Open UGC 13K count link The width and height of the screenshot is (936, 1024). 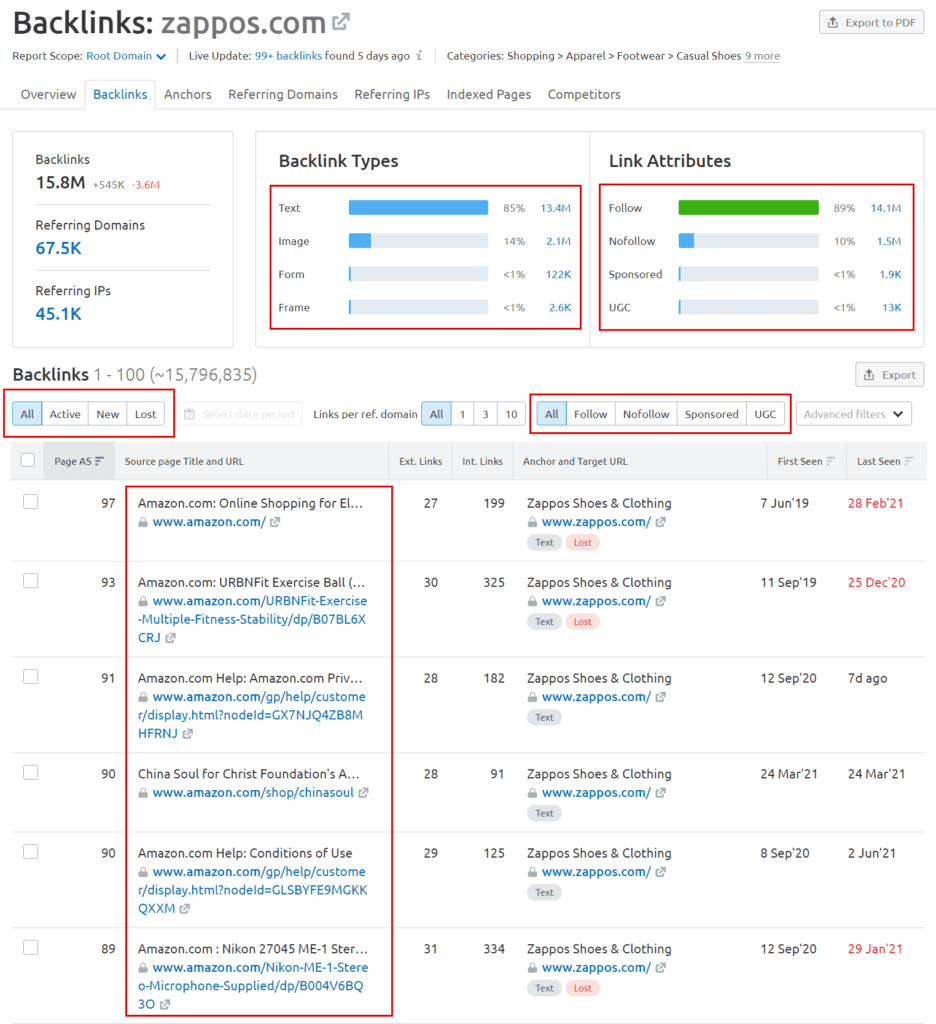pyautogui.click(x=892, y=308)
